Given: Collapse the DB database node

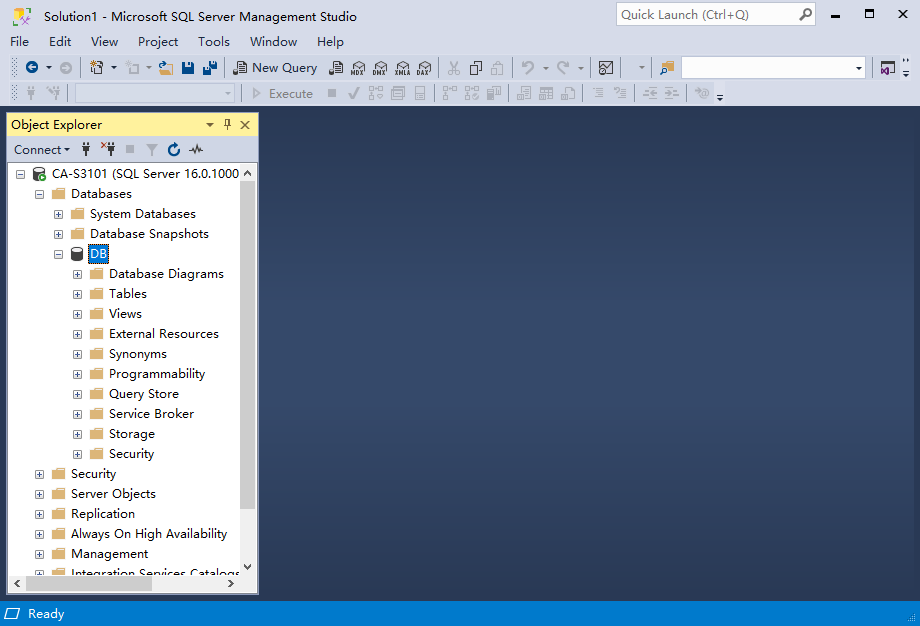Looking at the screenshot, I should coord(59,254).
